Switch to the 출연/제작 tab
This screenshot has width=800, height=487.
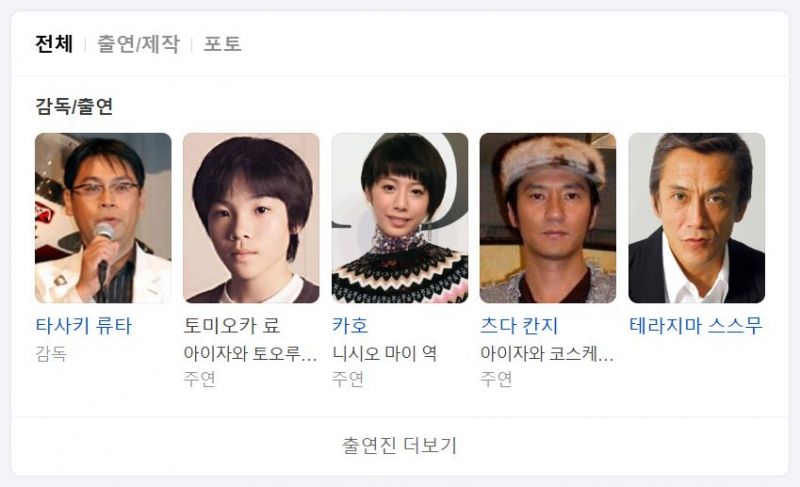pyautogui.click(x=138, y=44)
